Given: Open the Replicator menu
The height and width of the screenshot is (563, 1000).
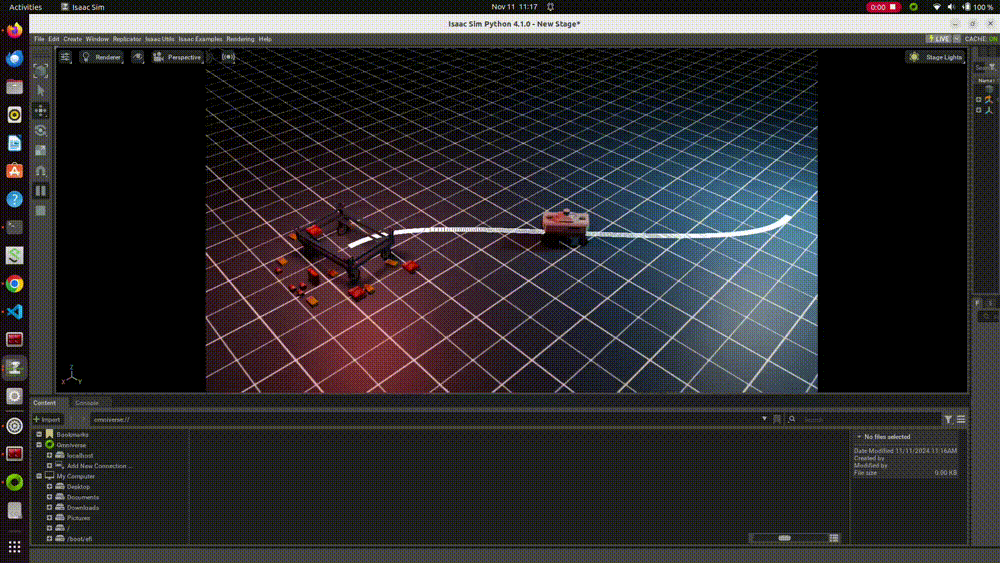Looking at the screenshot, I should (x=127, y=39).
